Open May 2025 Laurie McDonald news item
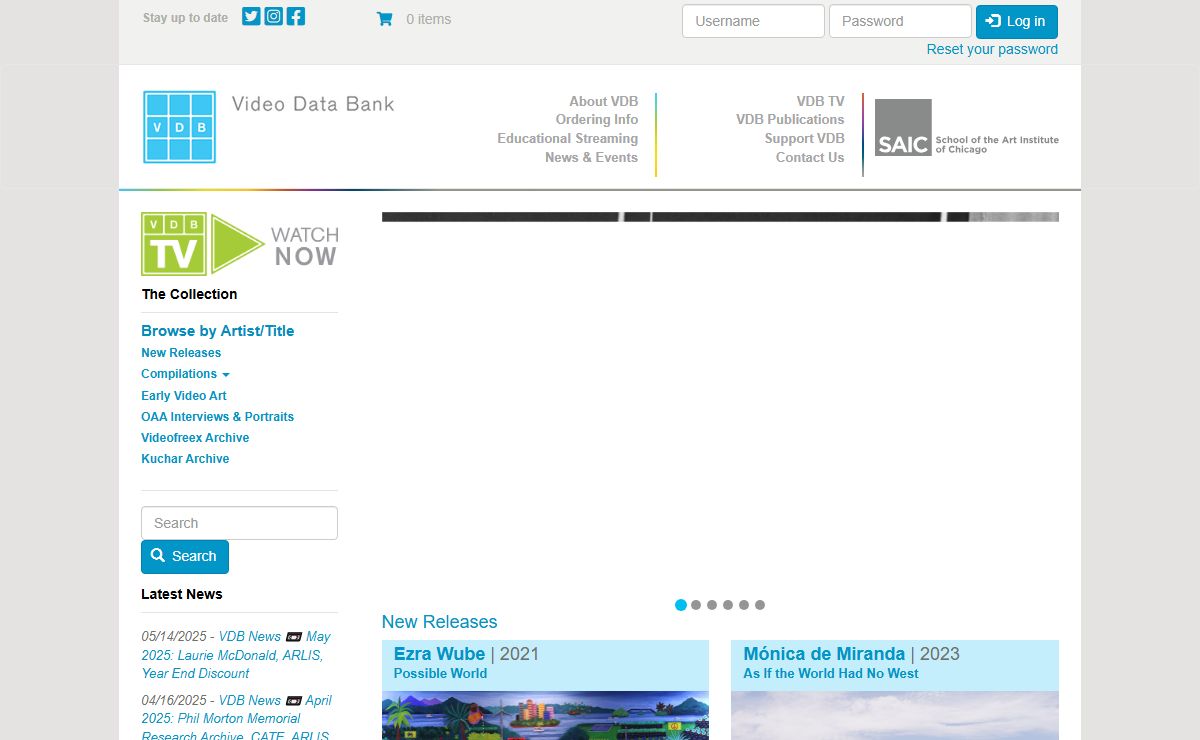 point(236,655)
